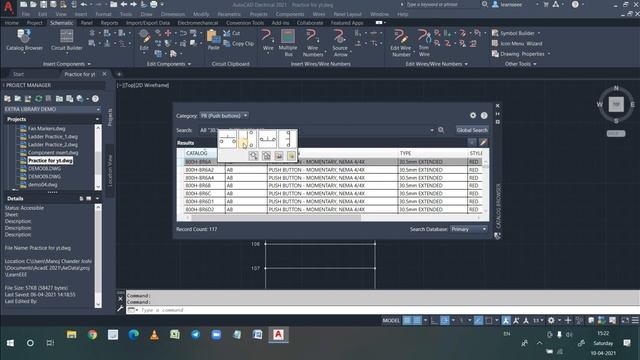Image resolution: width=640 pixels, height=360 pixels.
Task: Pick the fourth vertical symbol thumbnail
Action: pyautogui.click(x=287, y=139)
